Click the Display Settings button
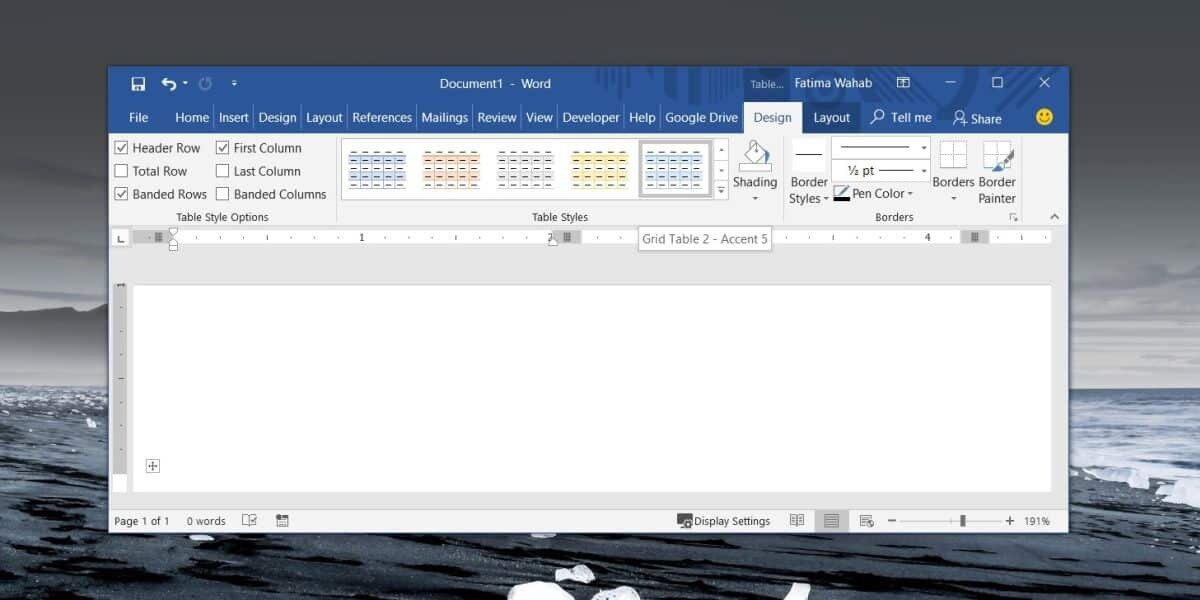This screenshot has width=1200, height=600. (725, 520)
